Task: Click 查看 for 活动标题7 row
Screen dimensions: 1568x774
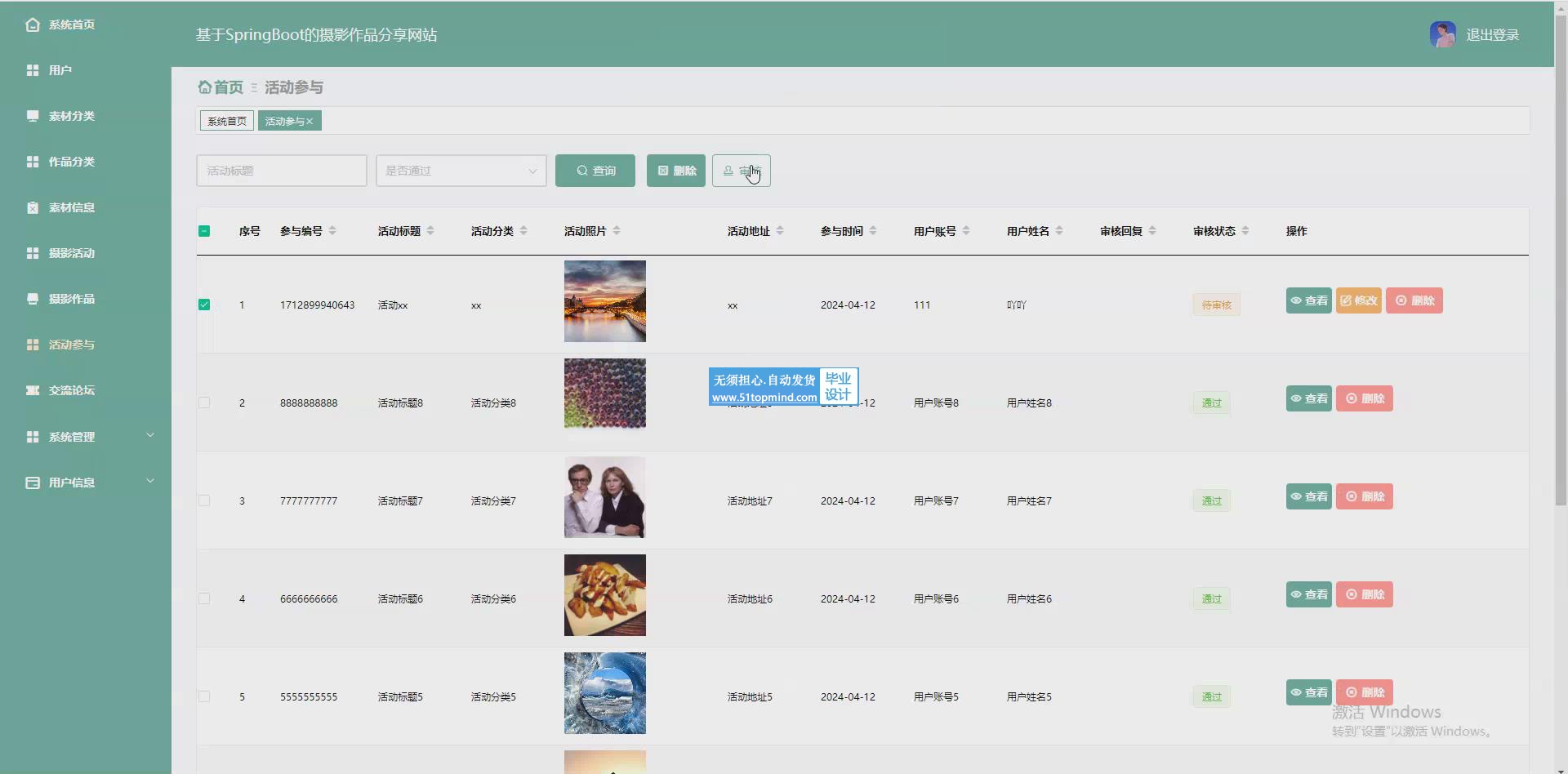Action: (1309, 496)
